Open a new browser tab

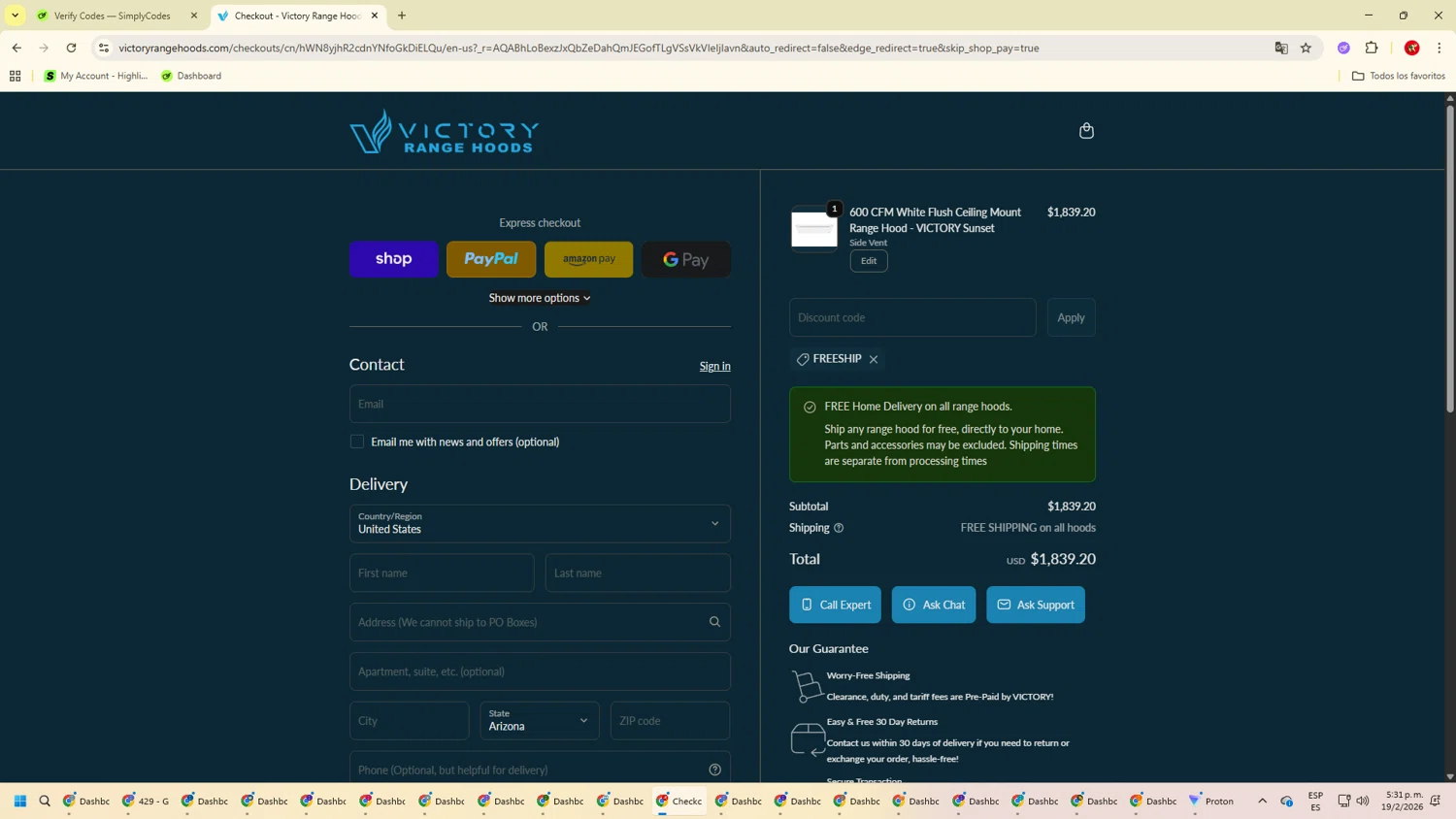(402, 16)
